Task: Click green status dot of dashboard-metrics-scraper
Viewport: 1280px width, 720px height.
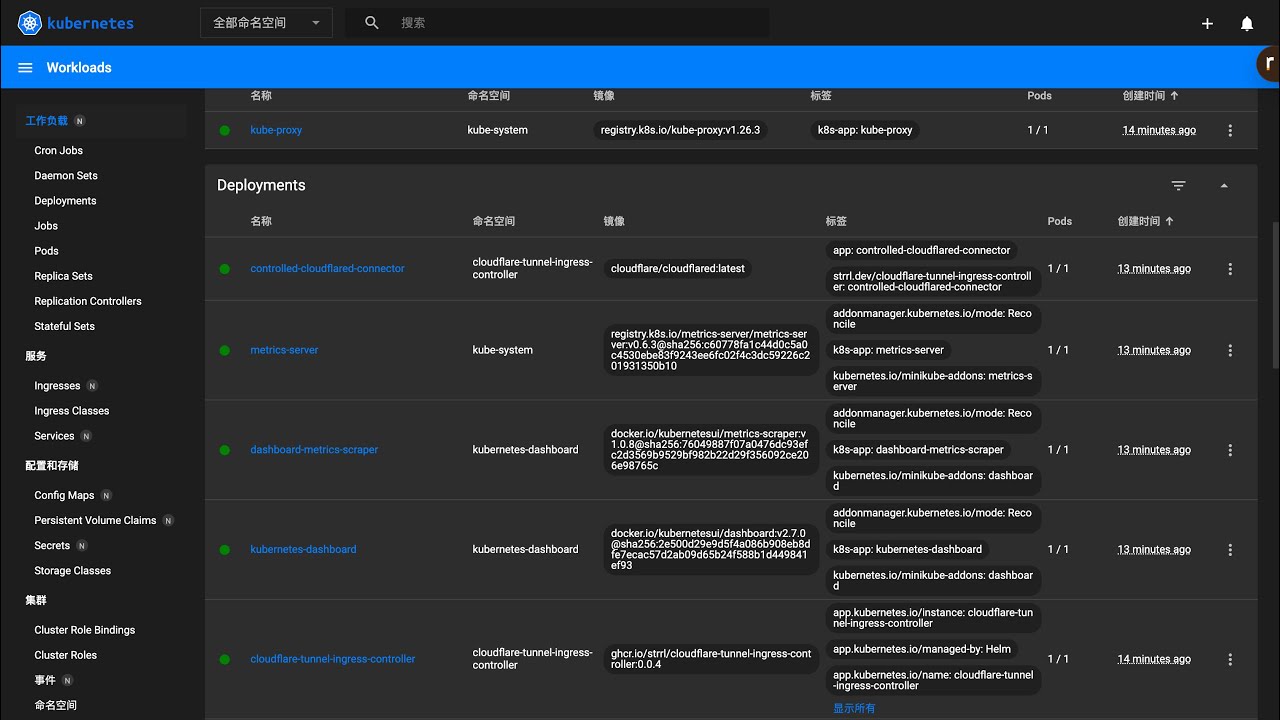Action: [x=225, y=450]
